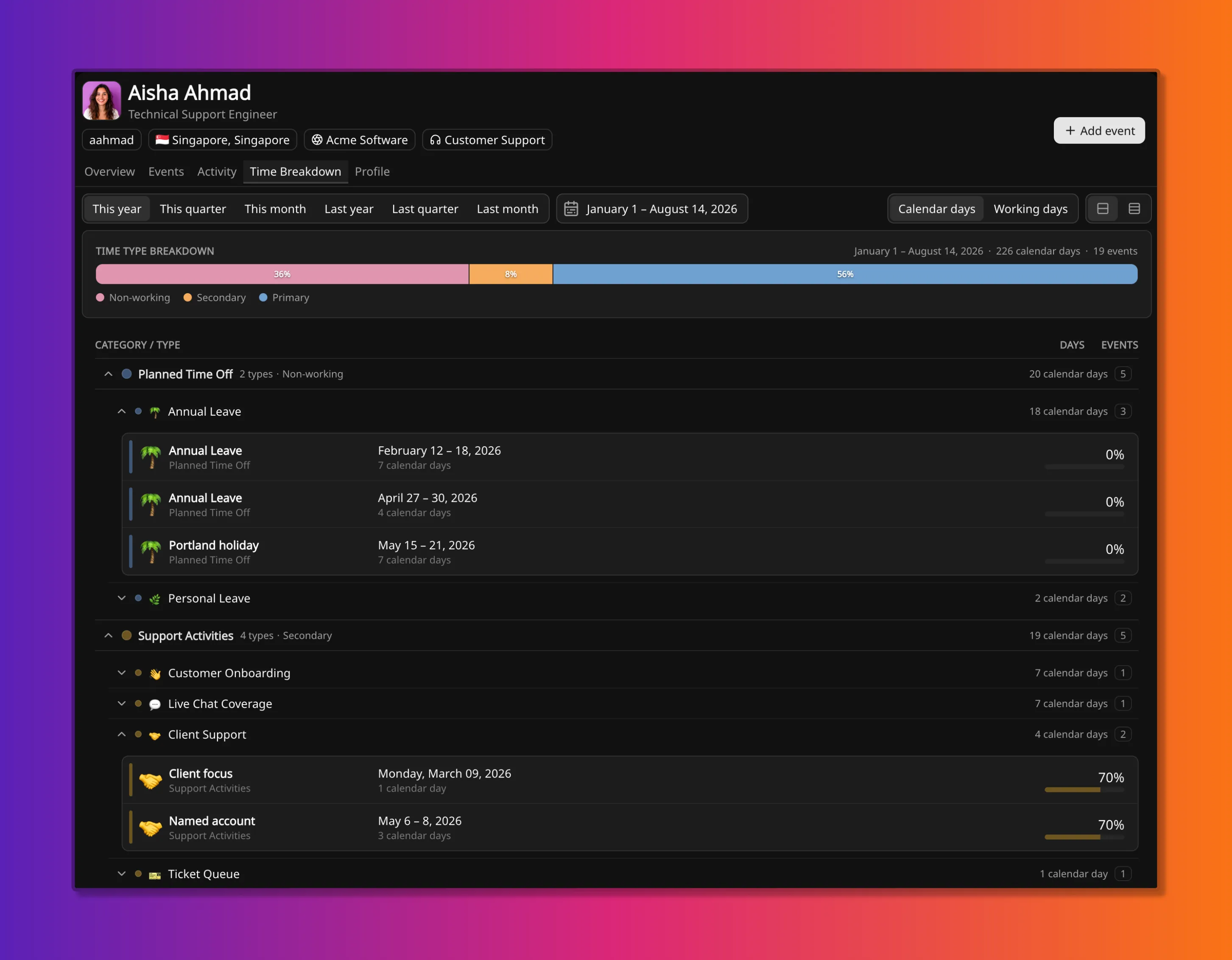Click the Add event button
This screenshot has width=1232, height=960.
tap(1099, 130)
